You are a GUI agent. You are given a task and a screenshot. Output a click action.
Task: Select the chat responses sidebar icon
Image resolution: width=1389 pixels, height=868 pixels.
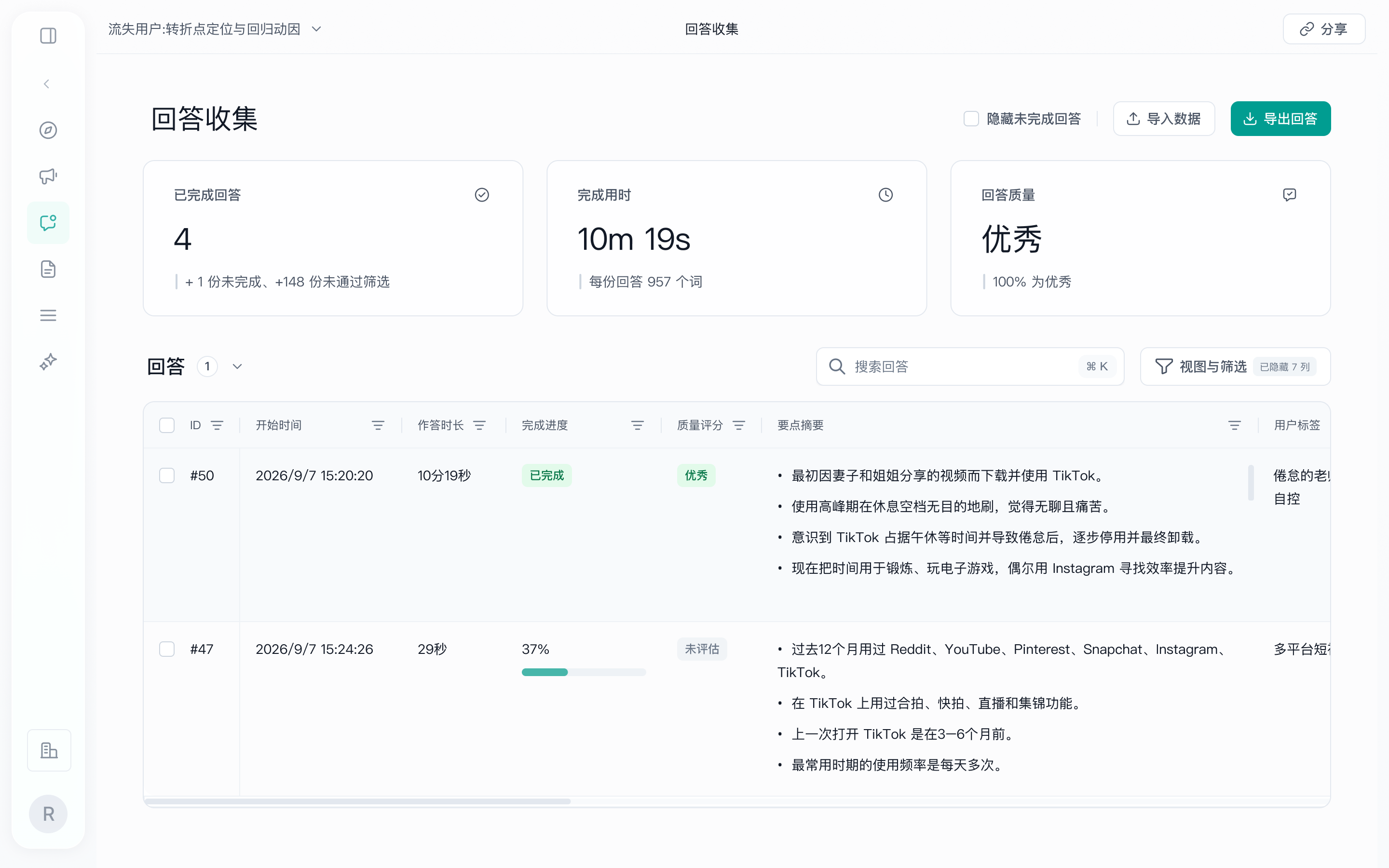tap(48, 223)
